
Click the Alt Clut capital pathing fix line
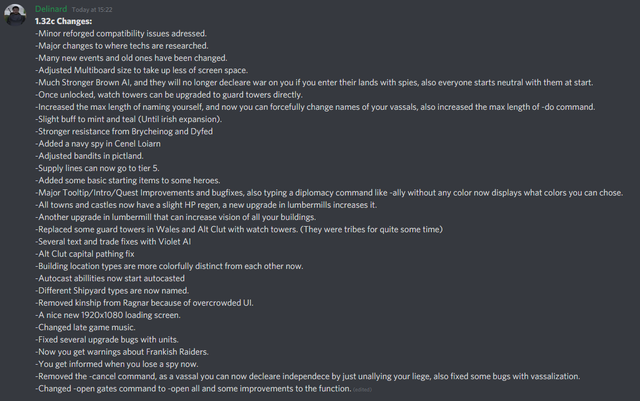click(x=85, y=254)
